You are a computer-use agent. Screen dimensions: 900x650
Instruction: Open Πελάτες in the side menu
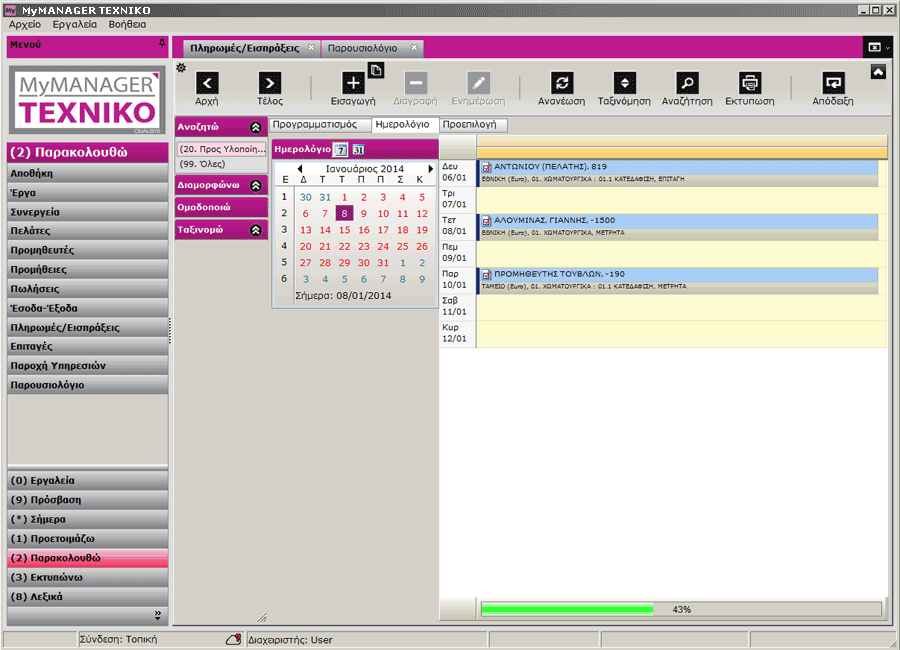(88, 231)
